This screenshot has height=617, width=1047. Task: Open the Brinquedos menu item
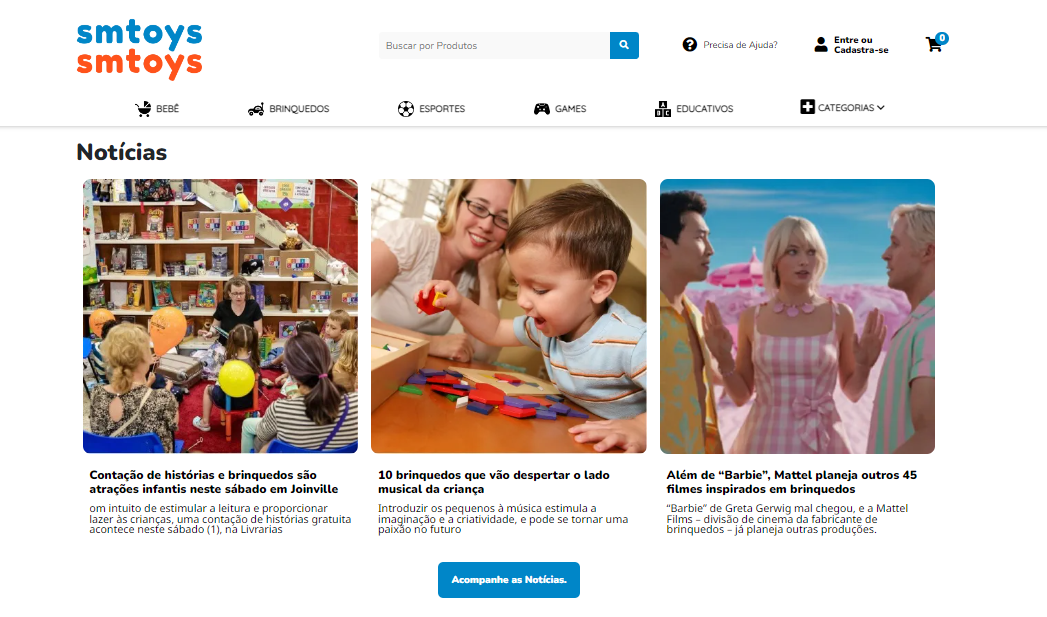tap(299, 109)
